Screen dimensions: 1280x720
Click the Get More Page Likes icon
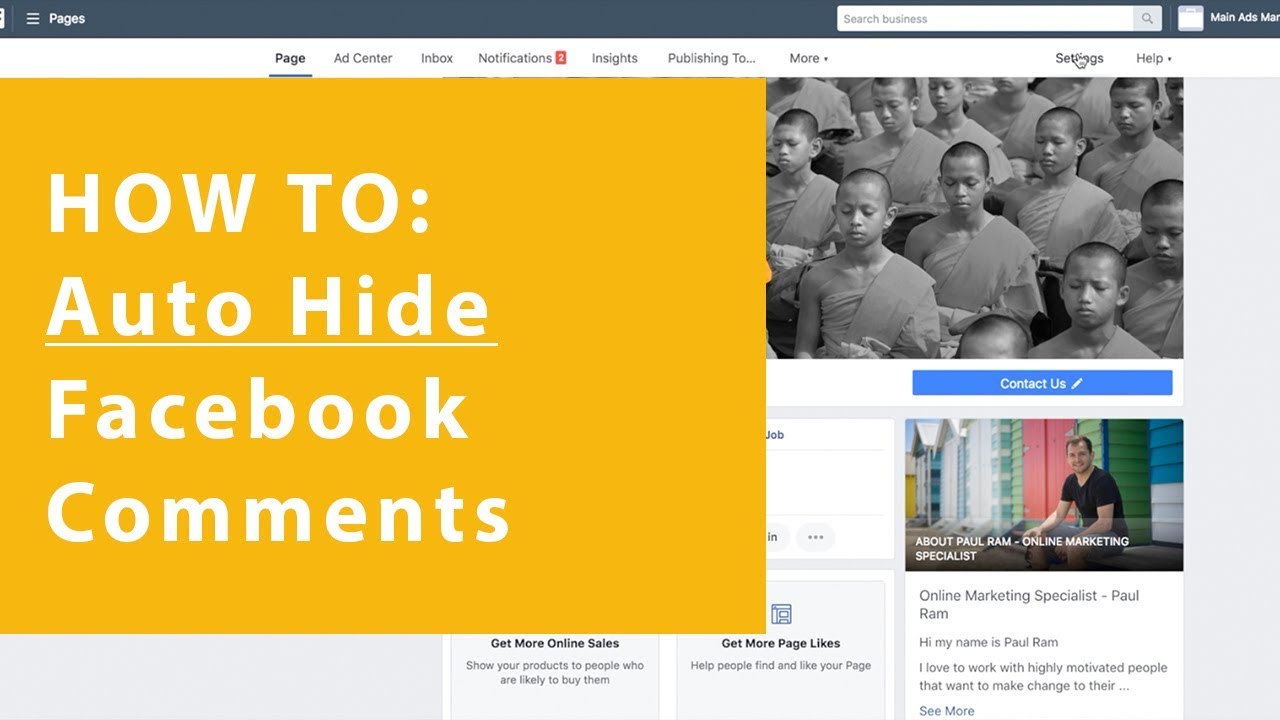pos(781,614)
